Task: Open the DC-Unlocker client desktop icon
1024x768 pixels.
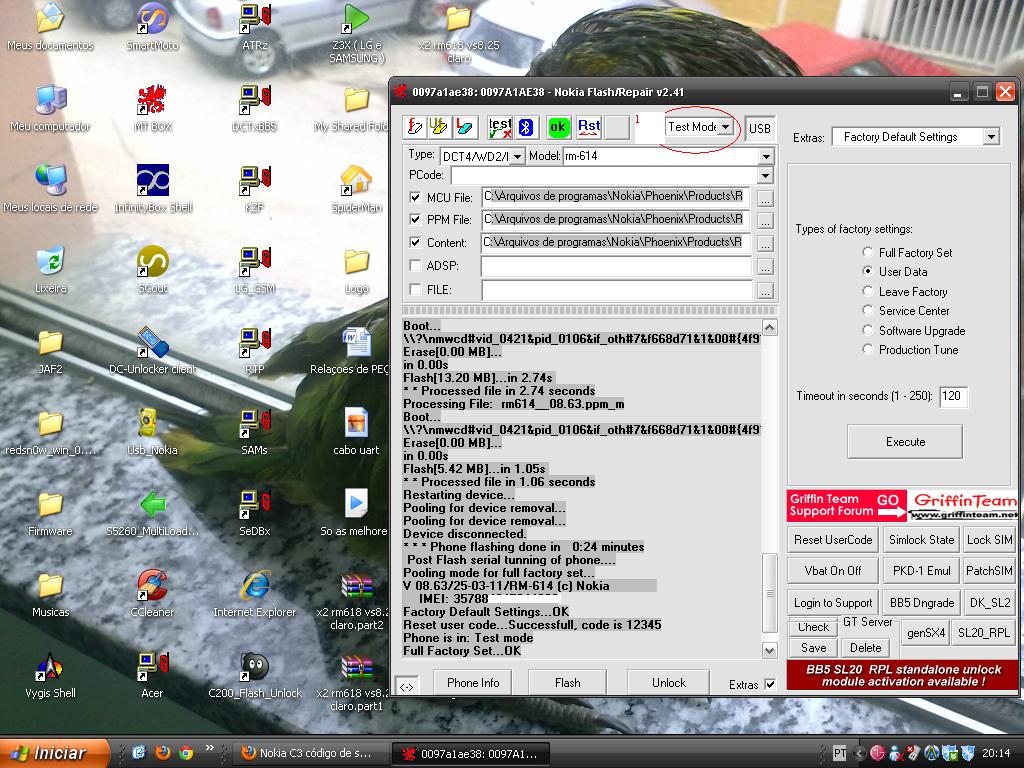Action: pos(153,351)
